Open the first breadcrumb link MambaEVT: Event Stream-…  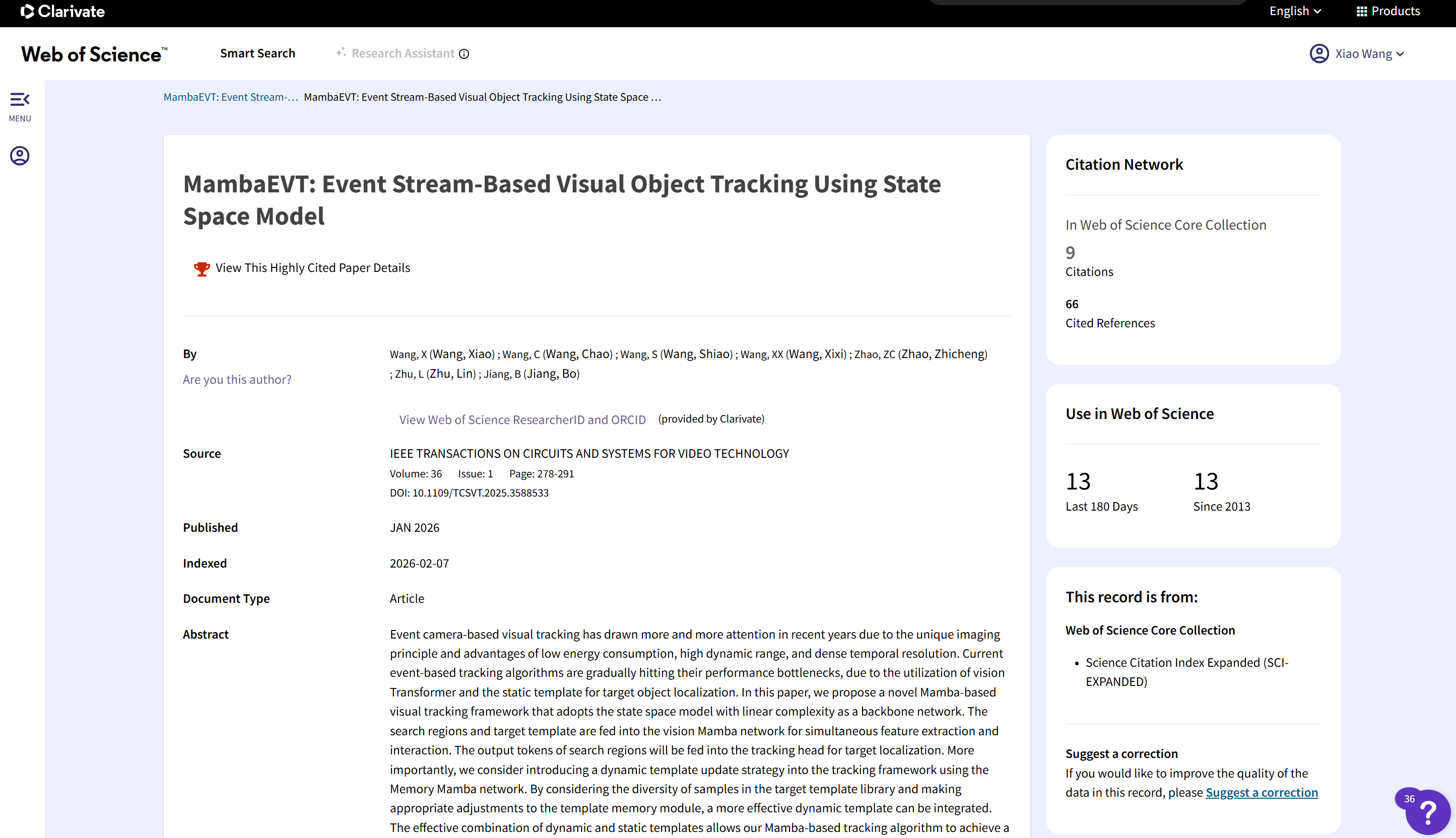(230, 97)
